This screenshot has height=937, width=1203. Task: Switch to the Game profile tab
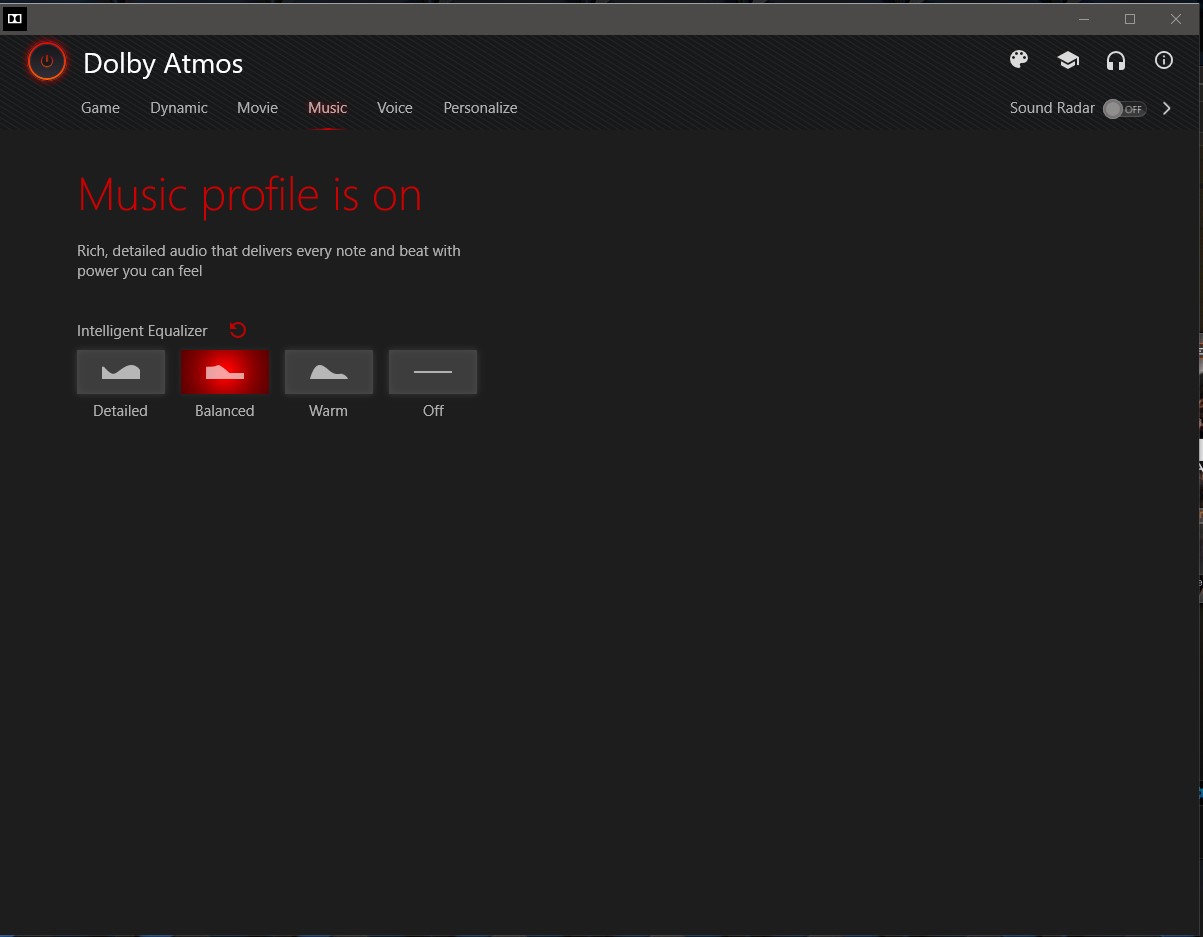click(100, 108)
